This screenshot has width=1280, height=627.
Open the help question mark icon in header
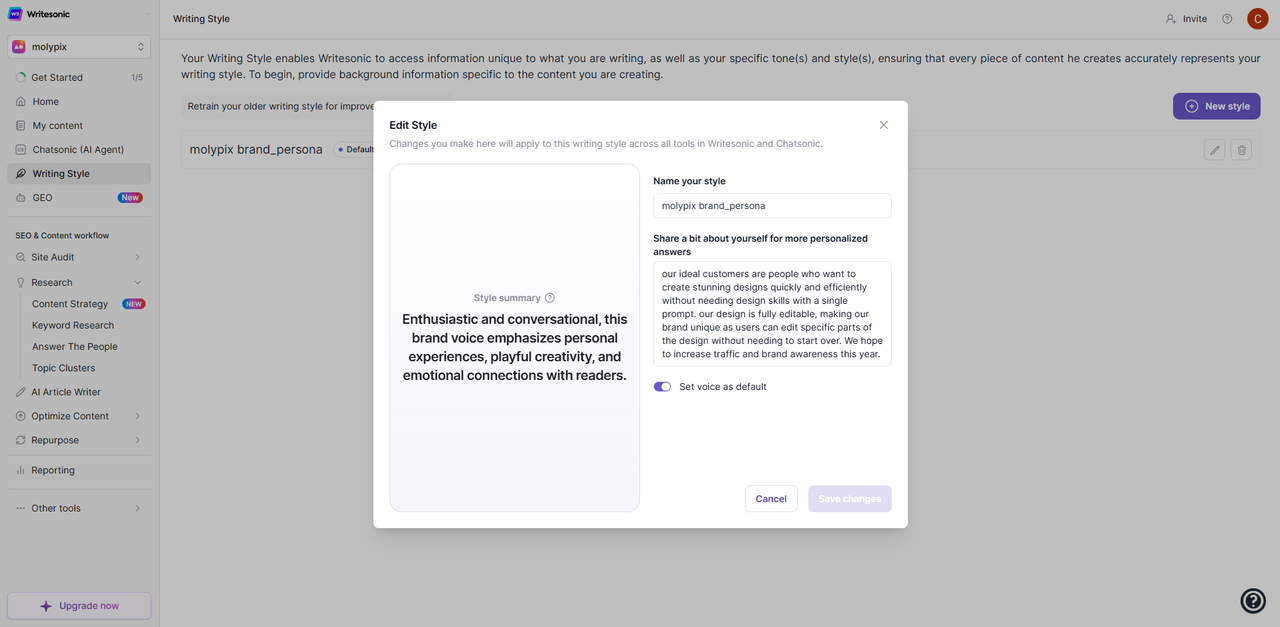1227,19
